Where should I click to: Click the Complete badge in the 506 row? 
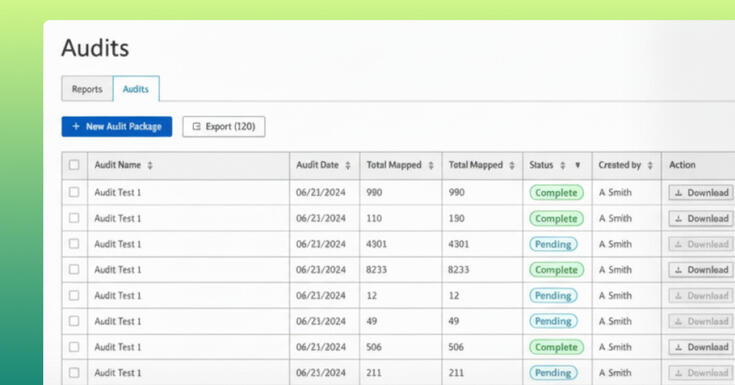[x=556, y=347]
